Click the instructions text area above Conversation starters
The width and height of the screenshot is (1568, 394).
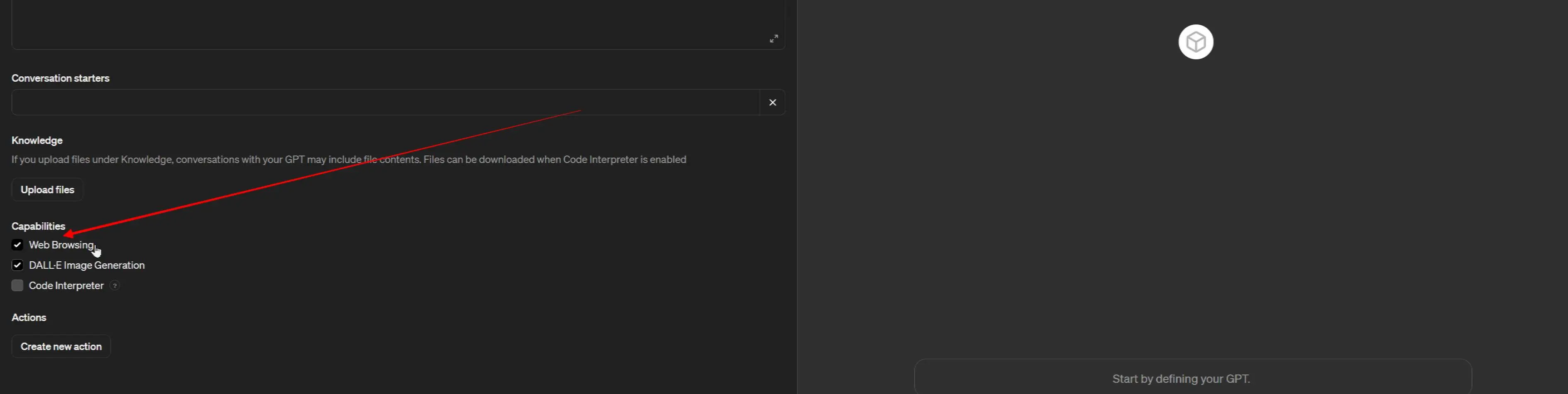pyautogui.click(x=398, y=24)
